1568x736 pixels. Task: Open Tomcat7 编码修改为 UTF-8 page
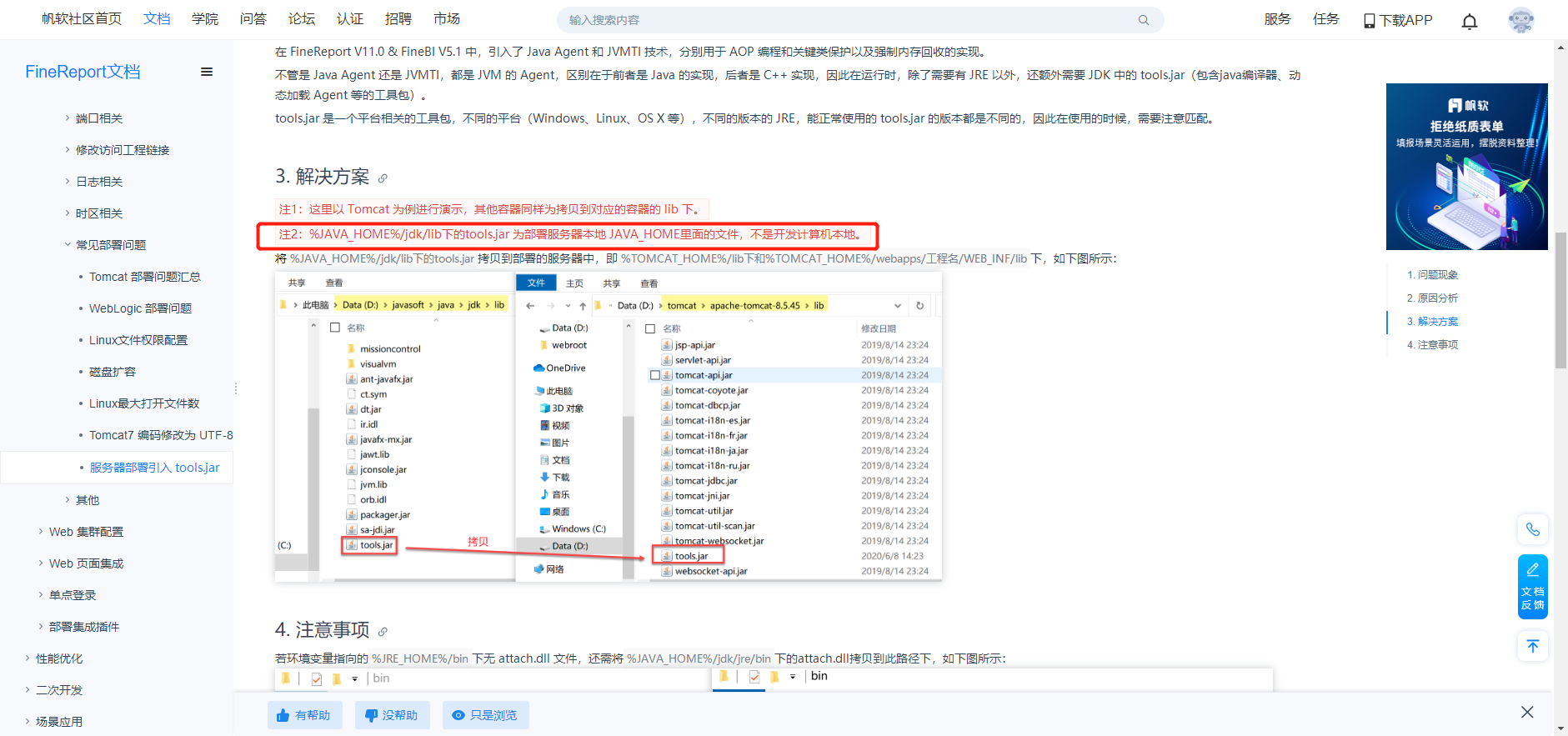click(x=161, y=435)
